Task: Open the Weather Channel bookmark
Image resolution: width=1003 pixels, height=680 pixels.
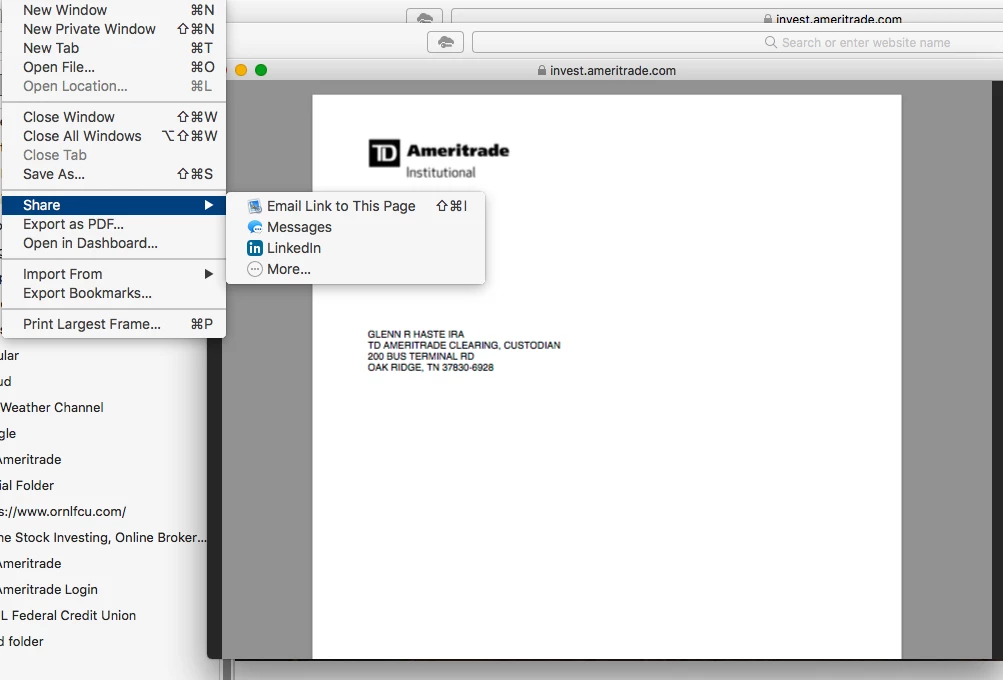Action: point(52,407)
